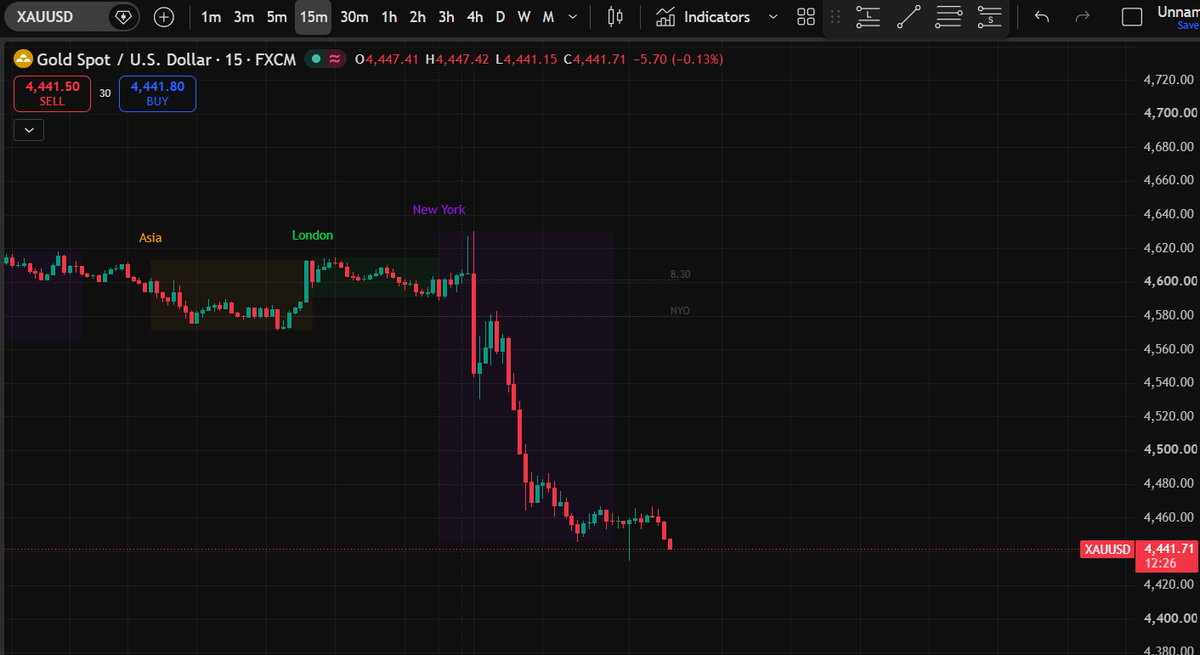Collapse the indicator legend chevron
The image size is (1200, 655).
coord(29,129)
